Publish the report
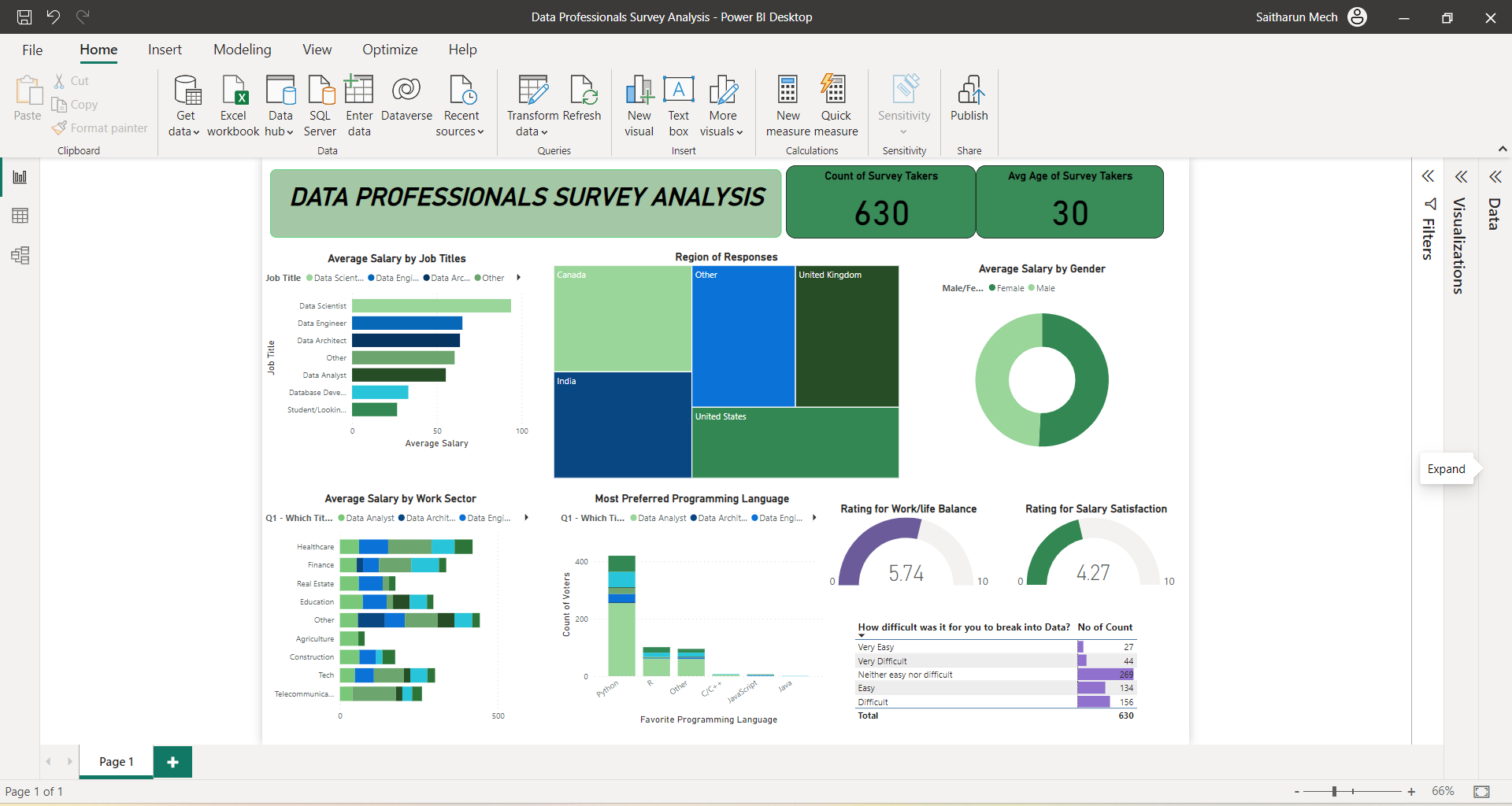The image size is (1512, 806). click(969, 100)
